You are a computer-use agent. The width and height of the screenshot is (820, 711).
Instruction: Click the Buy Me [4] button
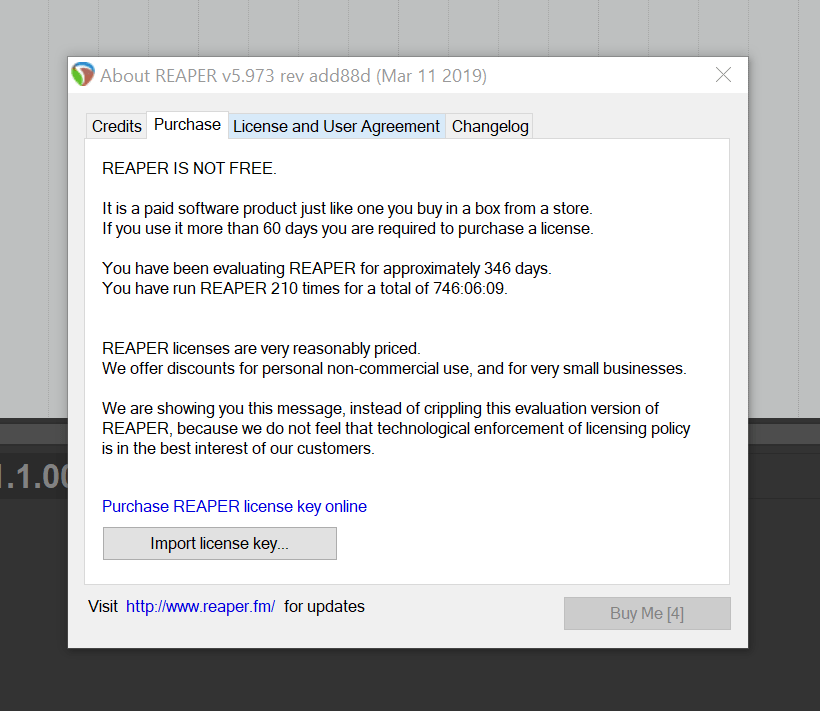647,613
